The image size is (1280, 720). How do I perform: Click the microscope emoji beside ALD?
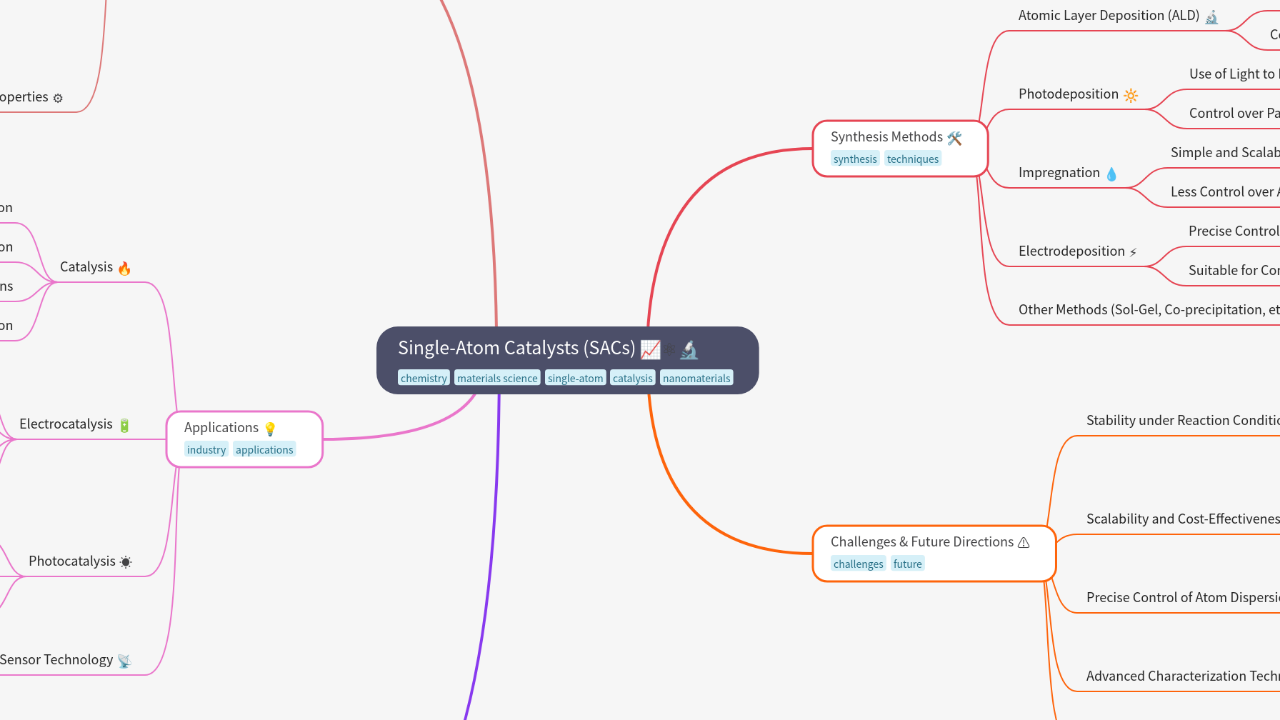[1212, 17]
